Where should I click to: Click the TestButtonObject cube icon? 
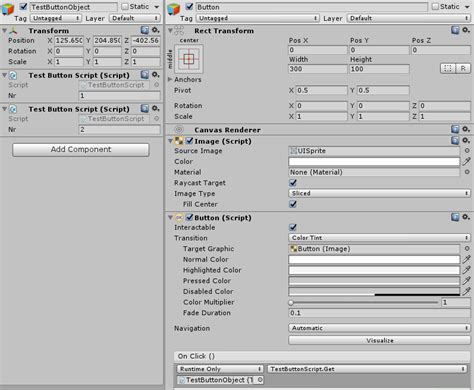point(8,9)
